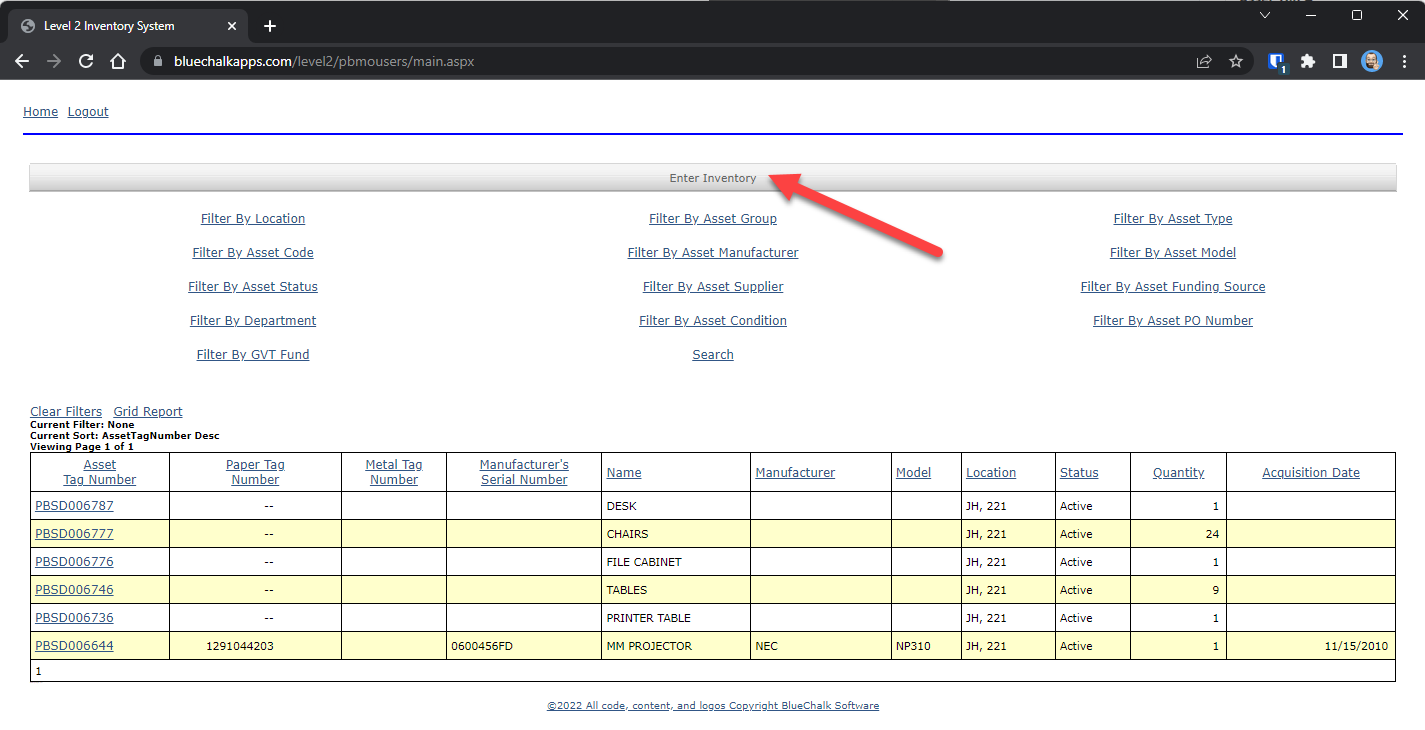Sort table by Acquisition Date header
The width and height of the screenshot is (1425, 730).
(1310, 473)
